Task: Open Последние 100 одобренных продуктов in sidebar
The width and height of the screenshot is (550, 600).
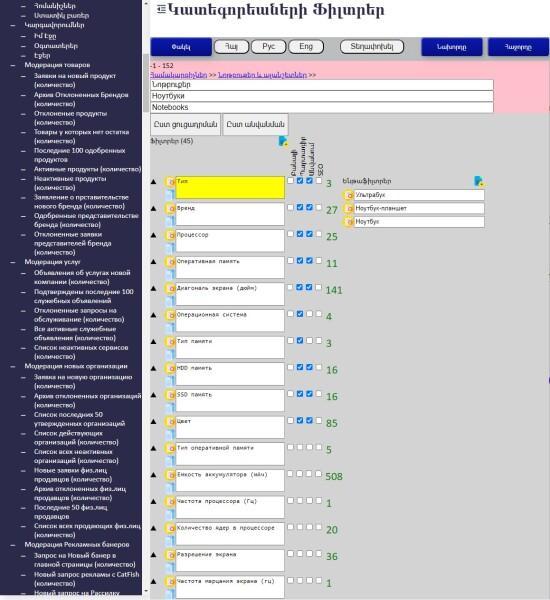Action: [x=80, y=155]
